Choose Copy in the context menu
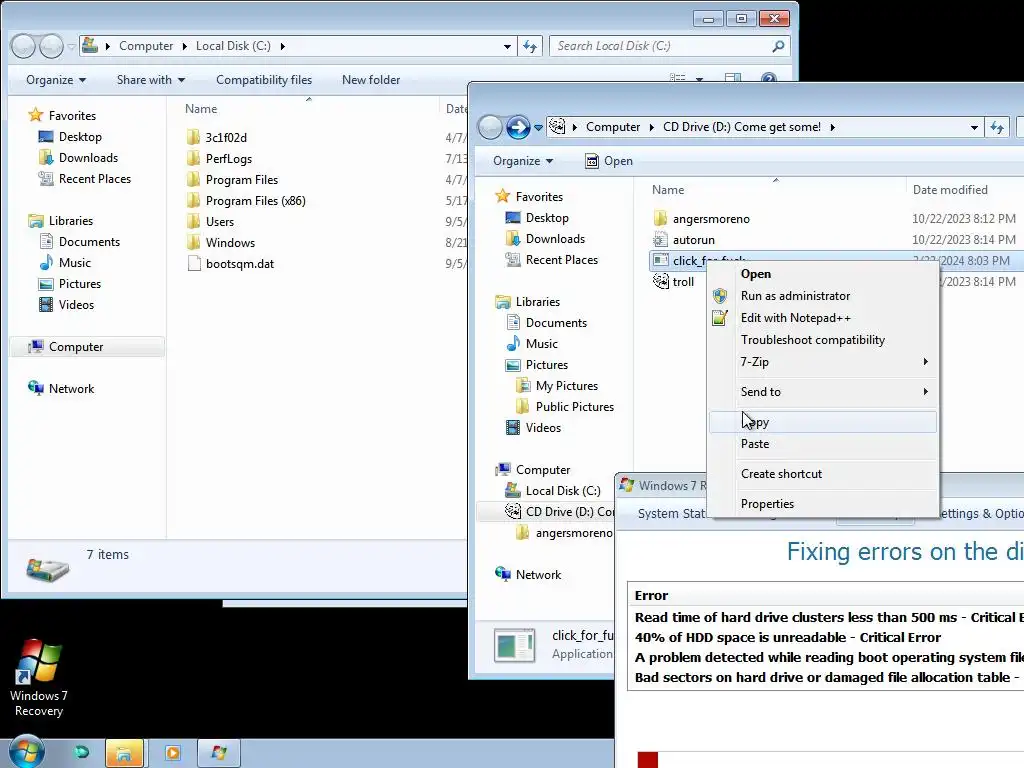The image size is (1024, 768). coord(823,422)
